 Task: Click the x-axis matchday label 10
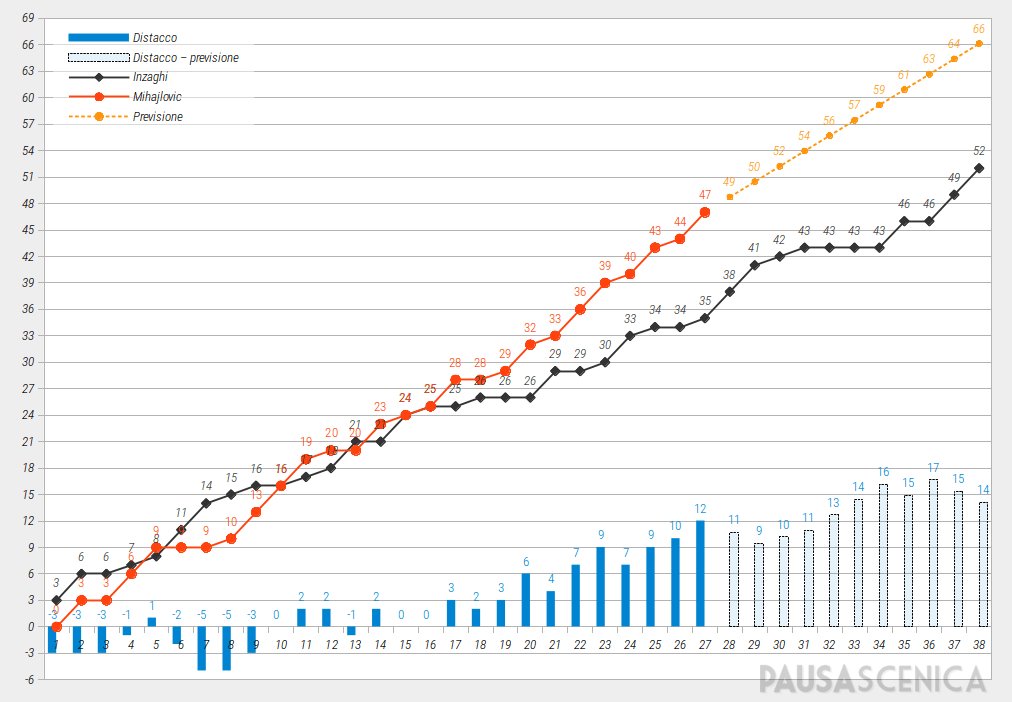tap(281, 645)
